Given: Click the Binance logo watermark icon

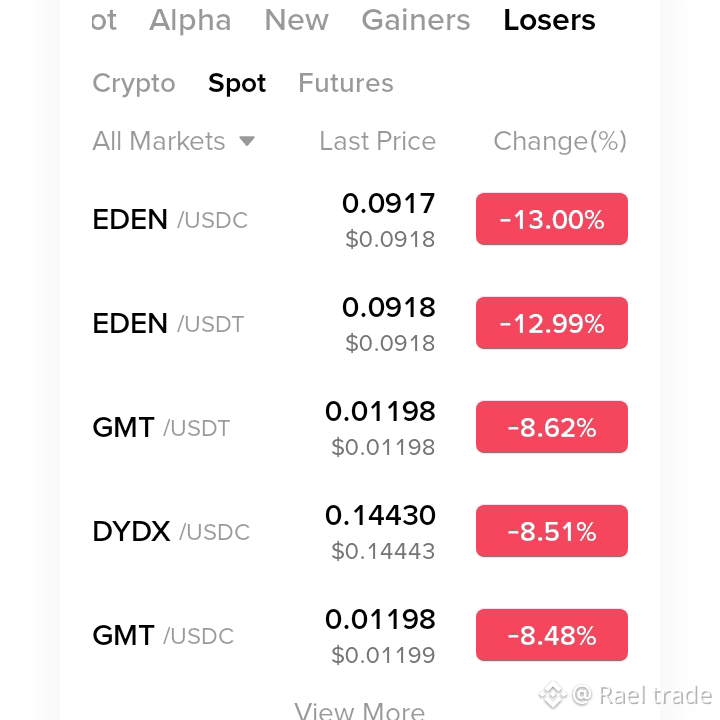Looking at the screenshot, I should tap(553, 695).
